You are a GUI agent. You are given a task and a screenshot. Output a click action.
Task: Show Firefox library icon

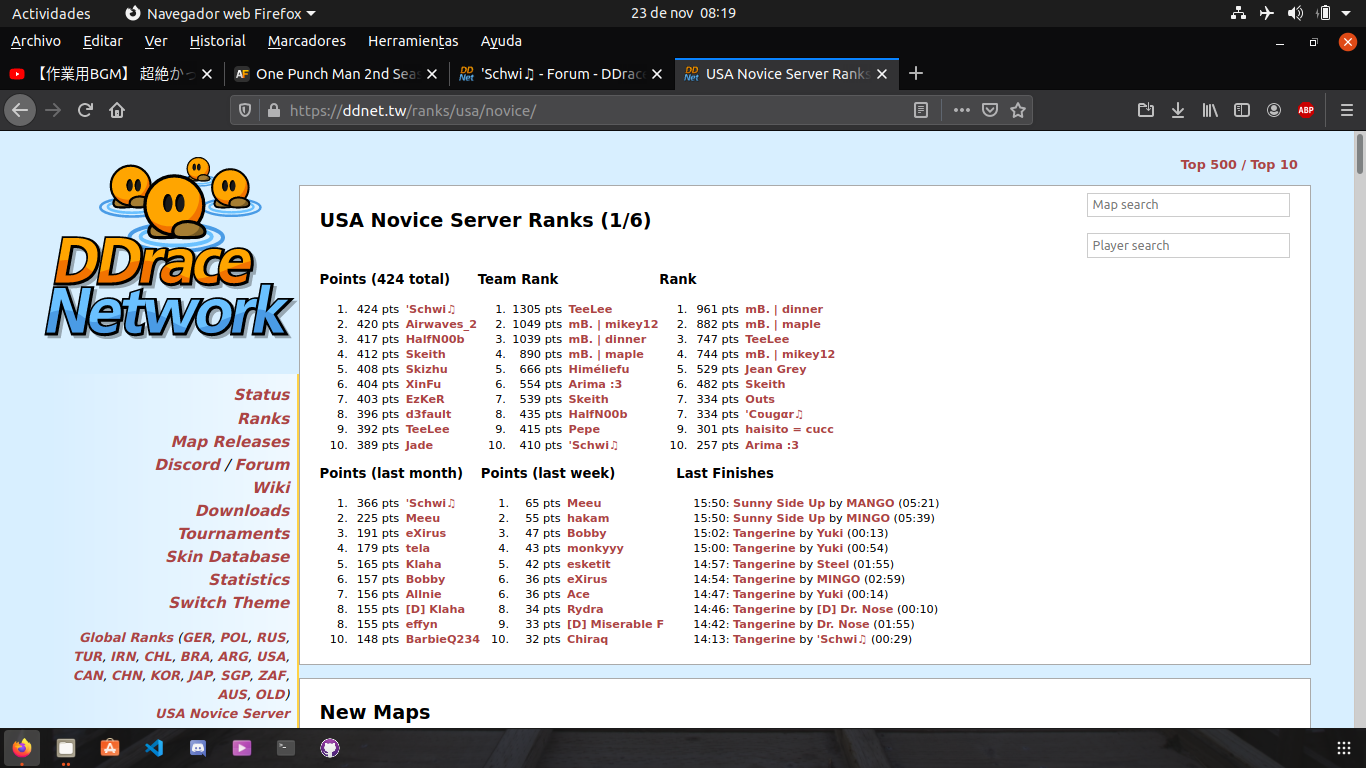pos(1210,110)
